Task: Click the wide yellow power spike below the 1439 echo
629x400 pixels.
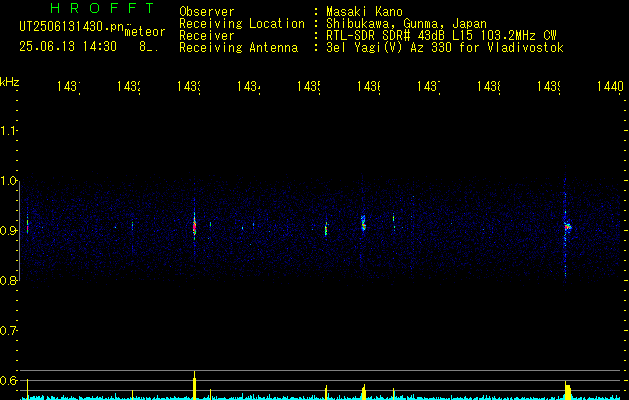Action: coord(568,391)
